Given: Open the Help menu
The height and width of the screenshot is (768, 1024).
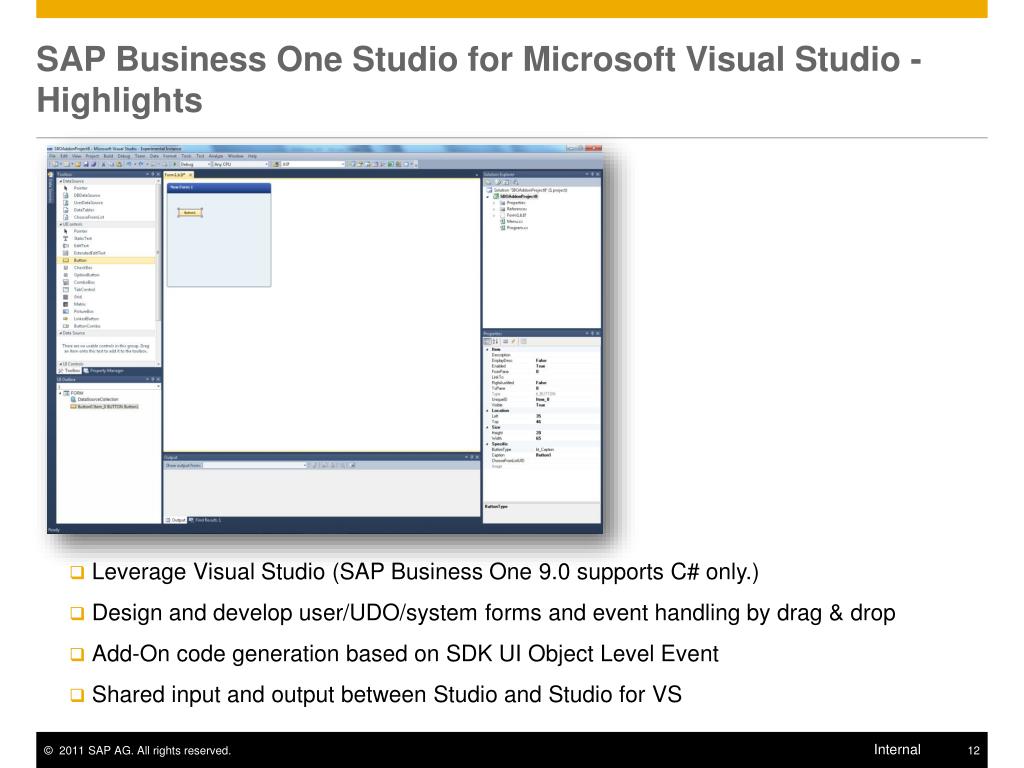Looking at the screenshot, I should (x=252, y=156).
